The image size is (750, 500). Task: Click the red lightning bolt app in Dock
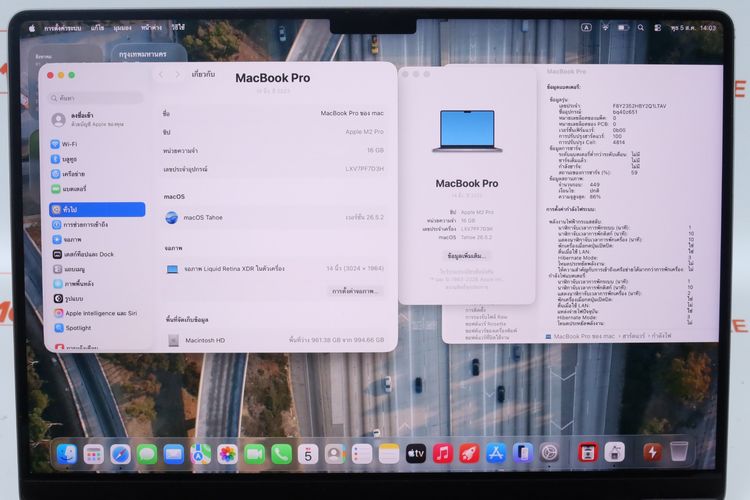[652, 451]
